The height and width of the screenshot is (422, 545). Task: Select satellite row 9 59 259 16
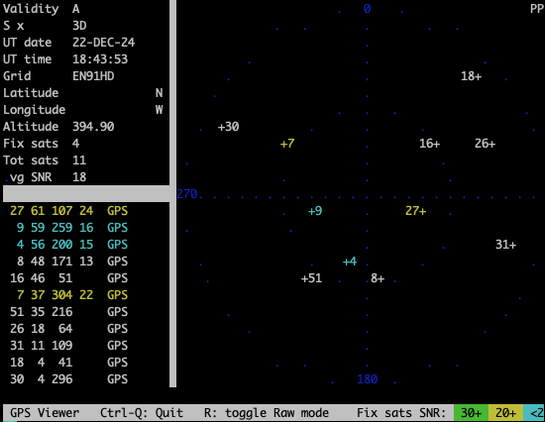point(72,227)
